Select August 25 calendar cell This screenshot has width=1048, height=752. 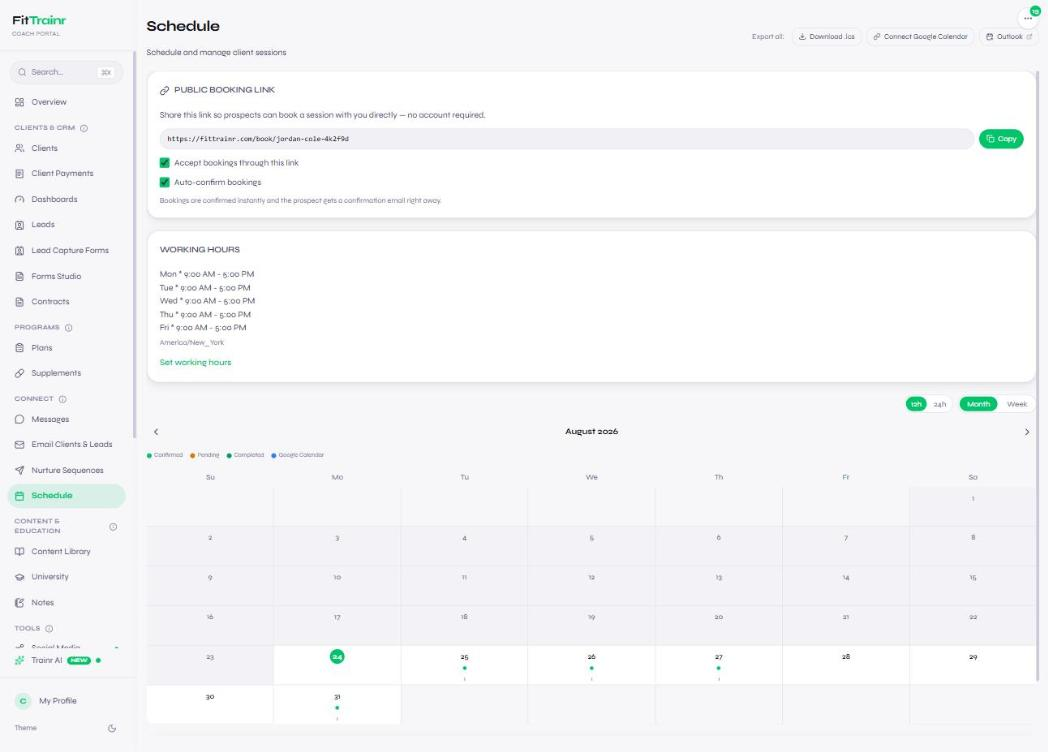[464, 664]
